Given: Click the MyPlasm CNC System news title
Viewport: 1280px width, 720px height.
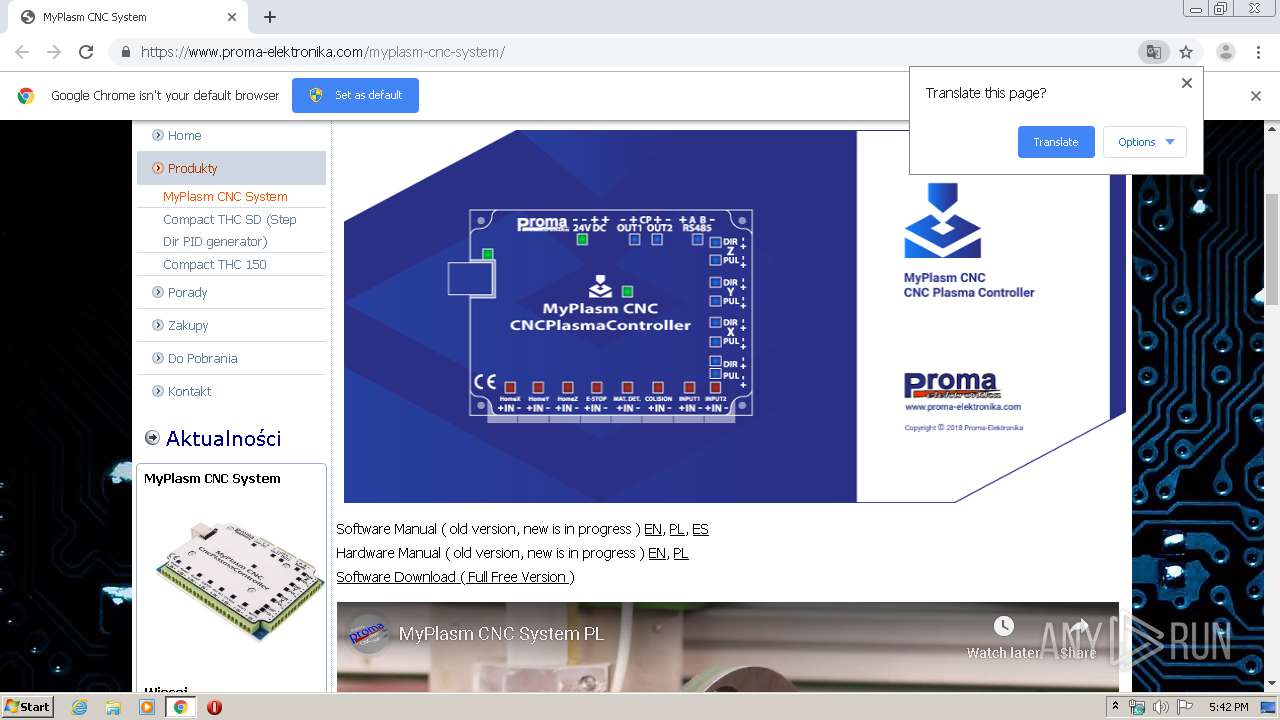Looking at the screenshot, I should pyautogui.click(x=212, y=478).
